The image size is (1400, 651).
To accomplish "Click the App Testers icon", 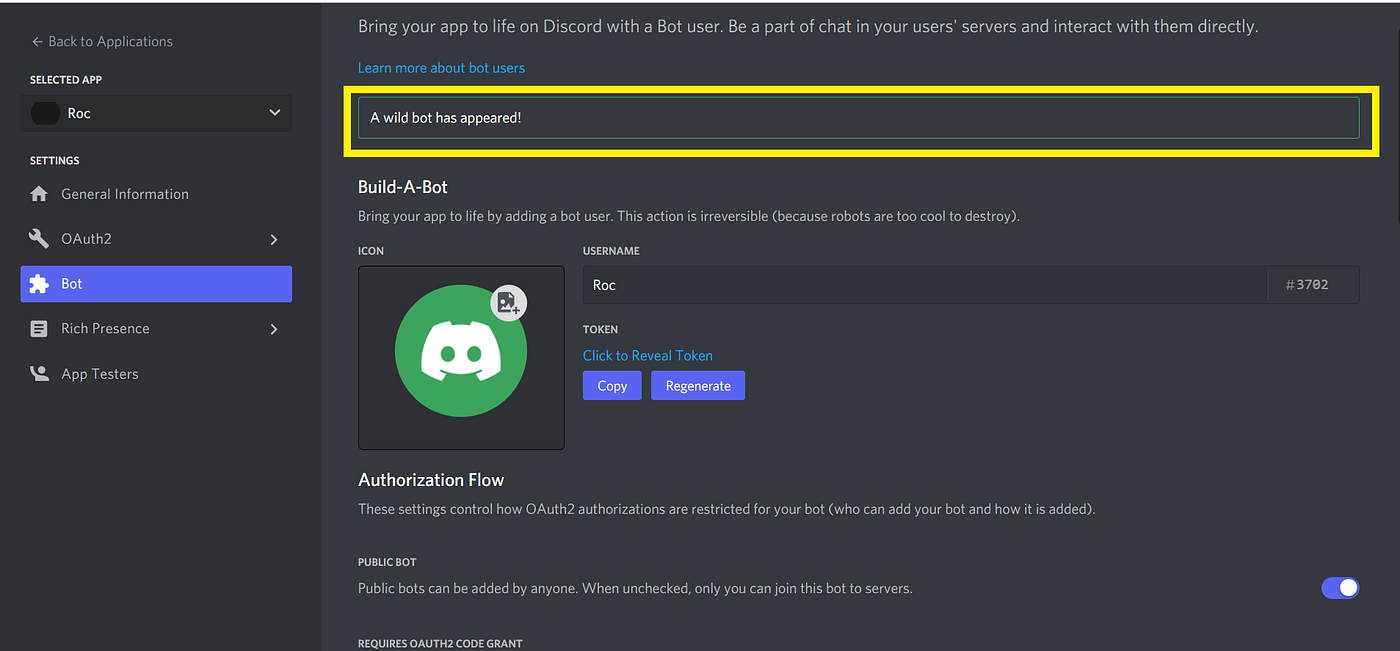I will coord(38,373).
